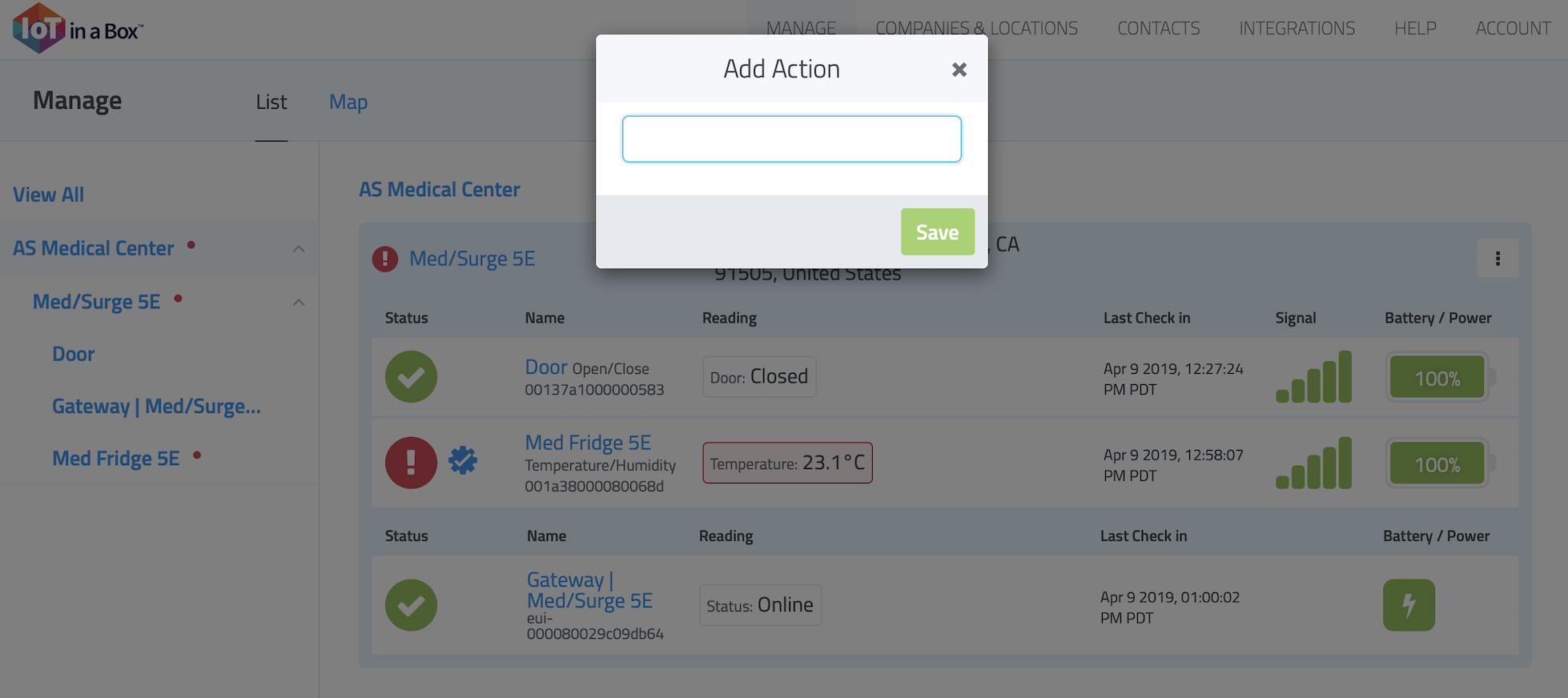Viewport: 1568px width, 698px height.
Task: Click the IoT in a Box logo
Action: pyautogui.click(x=77, y=29)
